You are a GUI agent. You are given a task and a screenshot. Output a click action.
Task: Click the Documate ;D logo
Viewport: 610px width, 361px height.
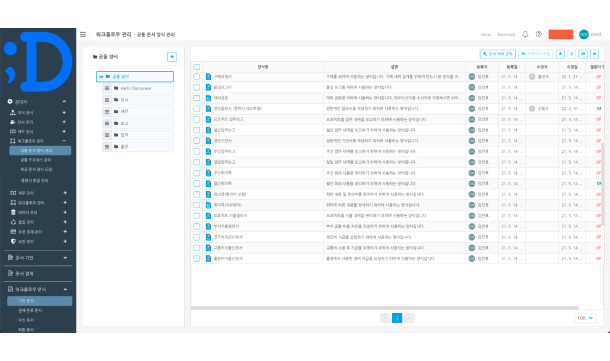pyautogui.click(x=38, y=61)
